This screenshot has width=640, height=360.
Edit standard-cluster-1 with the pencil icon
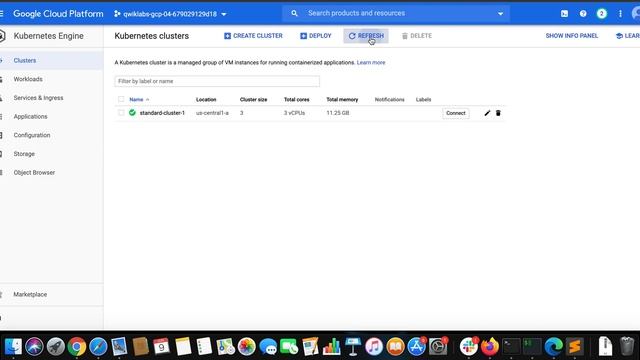click(x=487, y=113)
